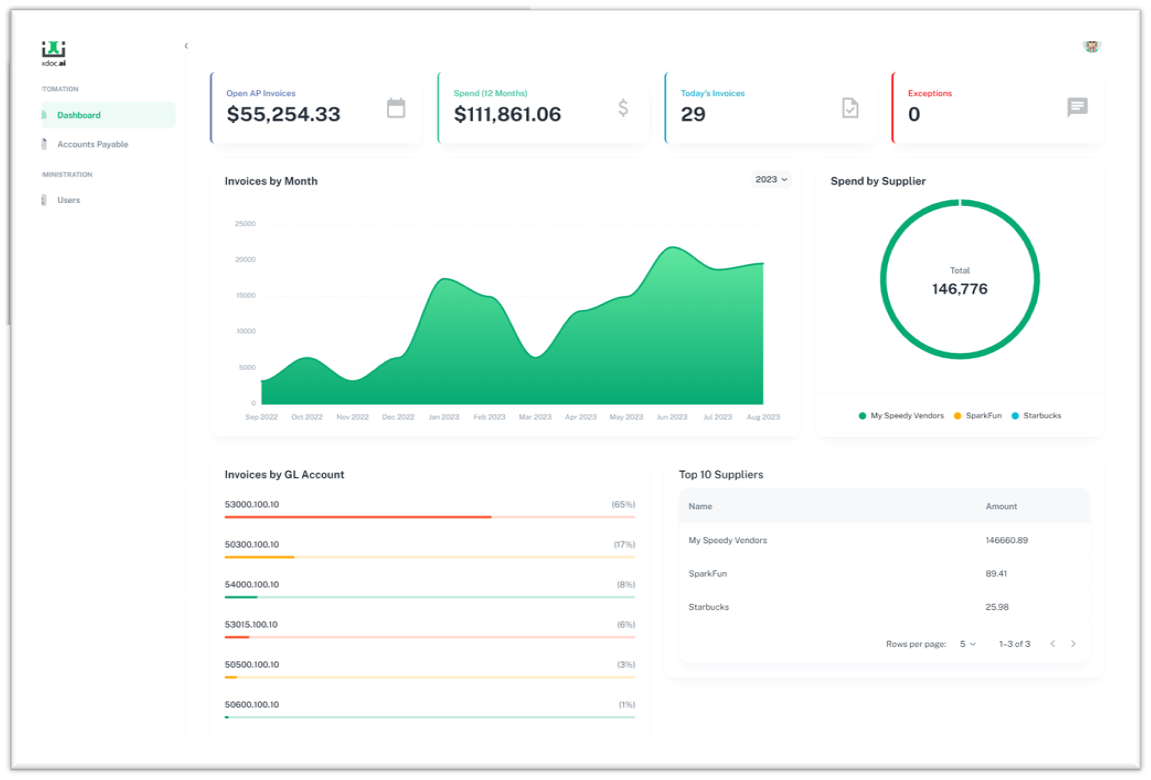1151x780 pixels.
Task: Click the calendar icon on Open AP Invoices
Action: (x=396, y=108)
